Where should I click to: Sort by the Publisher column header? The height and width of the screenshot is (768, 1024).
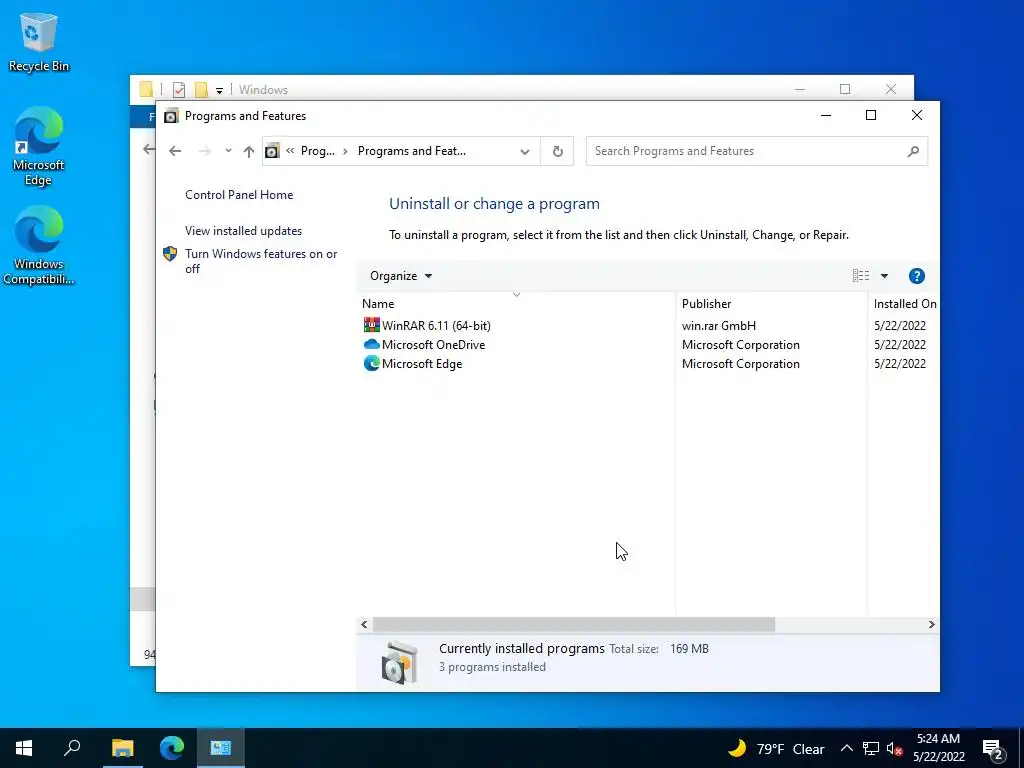771,304
